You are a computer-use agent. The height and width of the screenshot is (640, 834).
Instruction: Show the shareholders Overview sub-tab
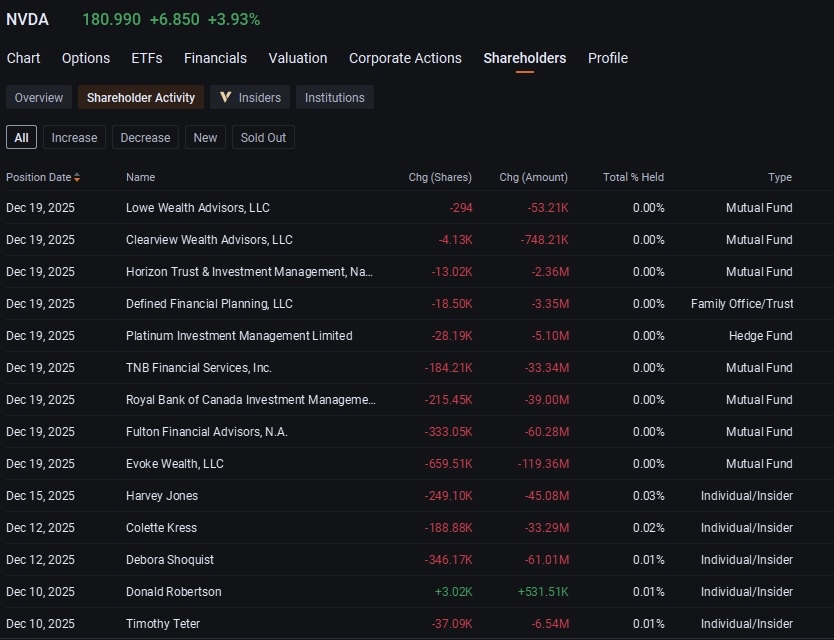39,97
